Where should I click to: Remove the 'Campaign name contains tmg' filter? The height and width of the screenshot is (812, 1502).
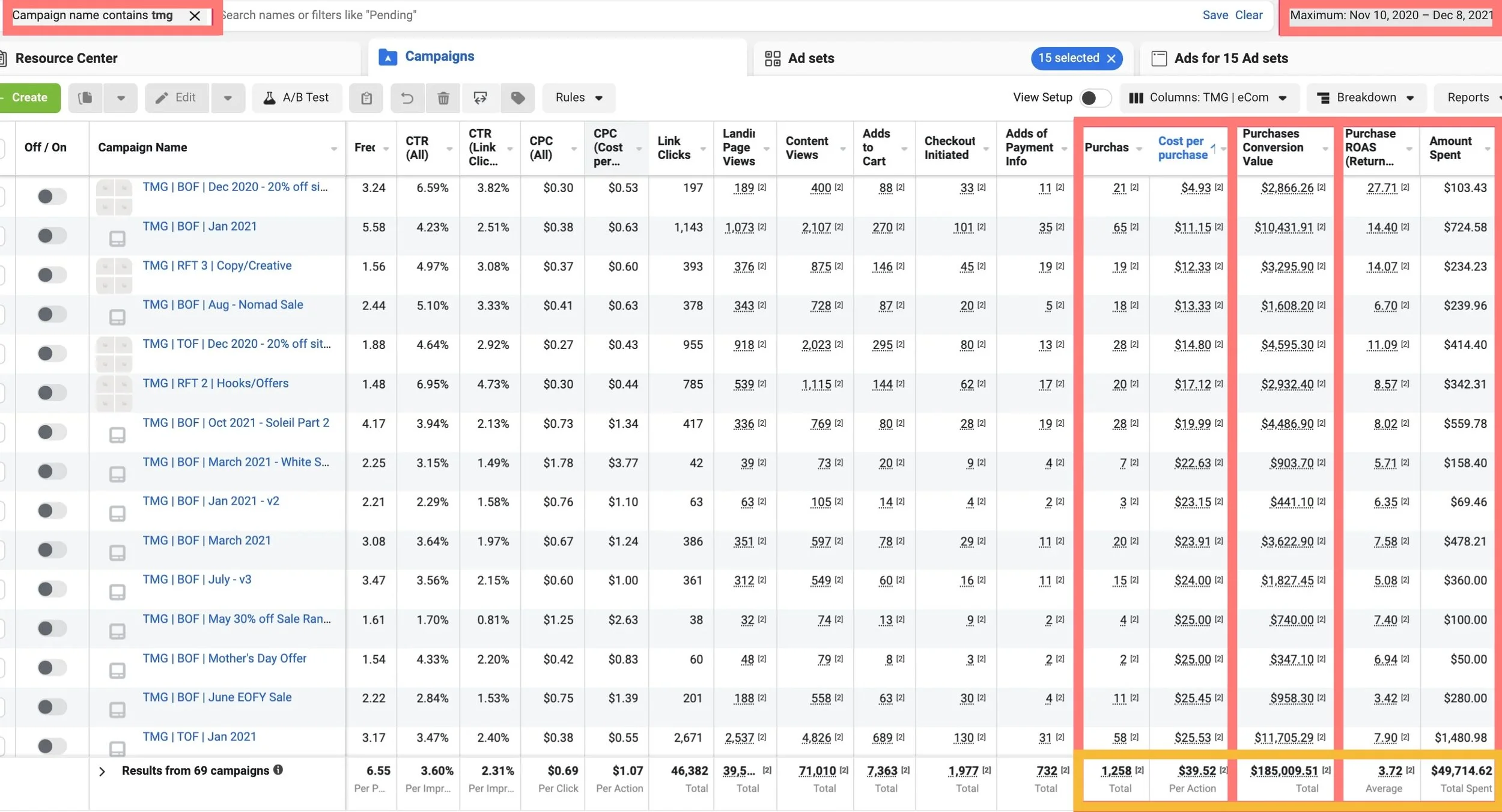tap(195, 16)
